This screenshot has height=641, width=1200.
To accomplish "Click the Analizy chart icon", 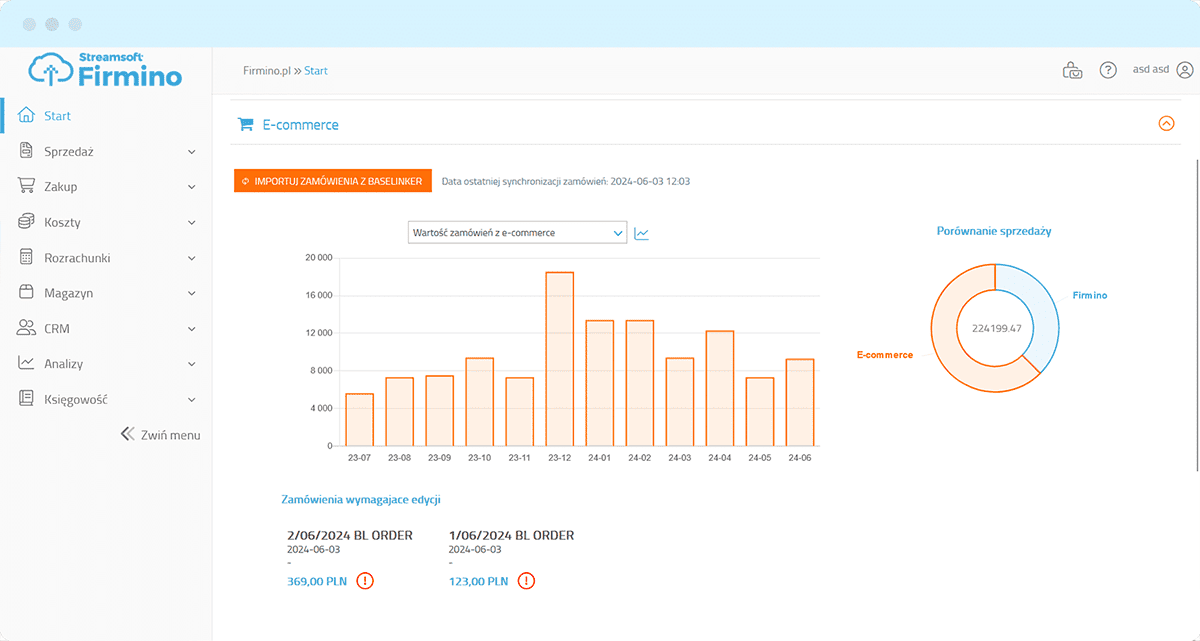I will coord(27,364).
